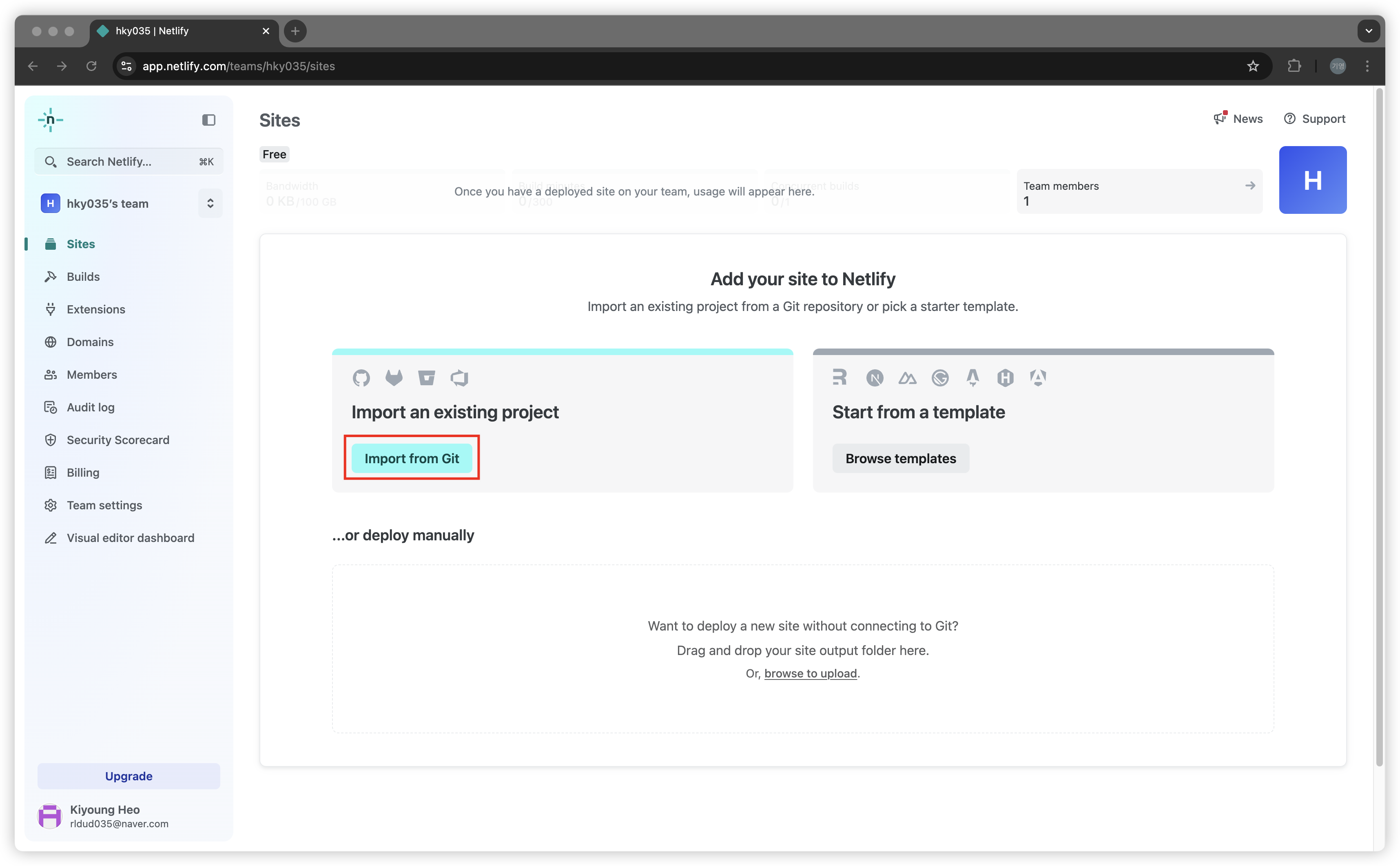
Task: Open News announcements
Action: [1238, 119]
